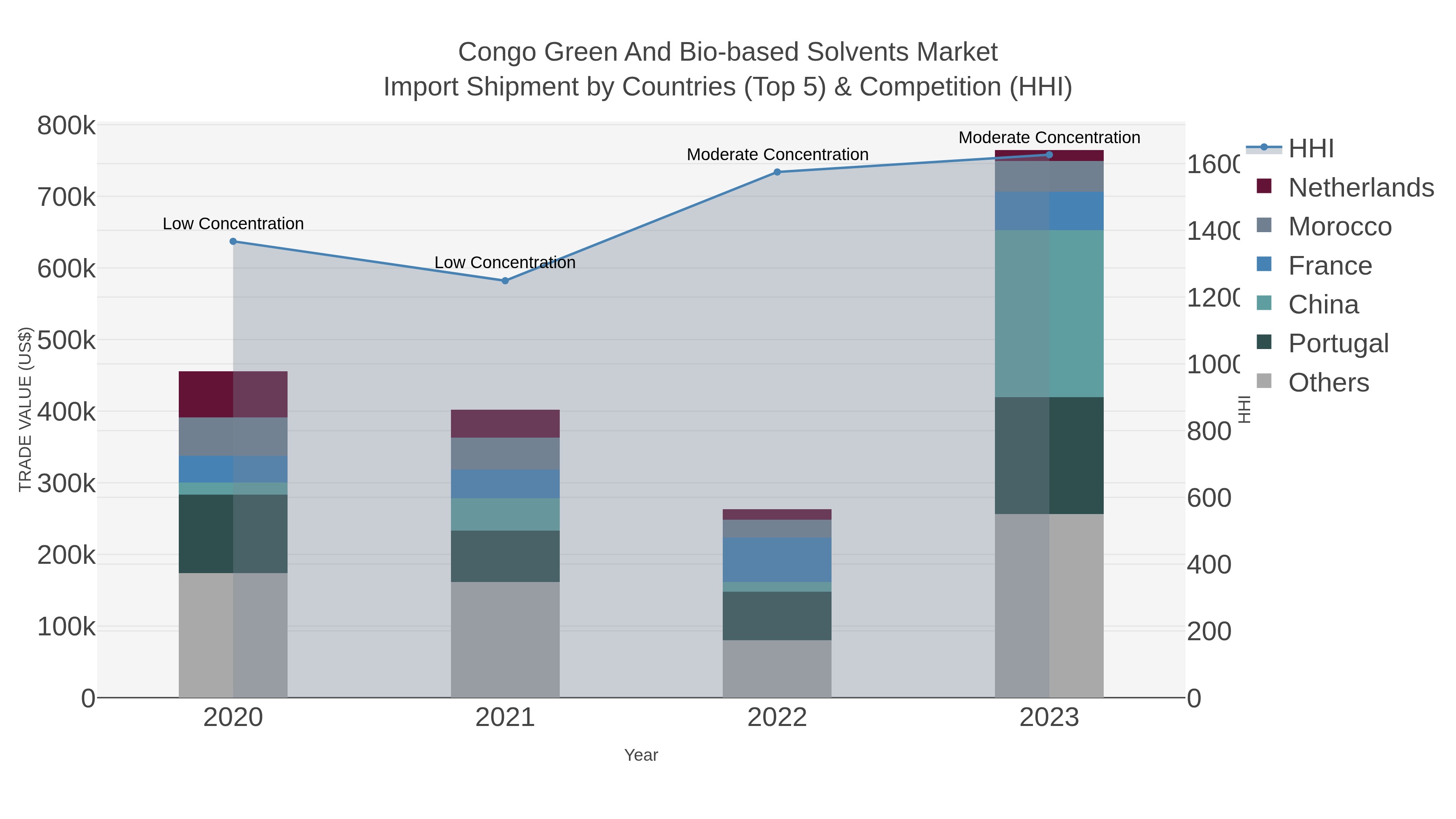This screenshot has width=1456, height=819.
Task: Click the chart title 'Congo Green And Bio-based Solvents Market'
Action: [728, 52]
